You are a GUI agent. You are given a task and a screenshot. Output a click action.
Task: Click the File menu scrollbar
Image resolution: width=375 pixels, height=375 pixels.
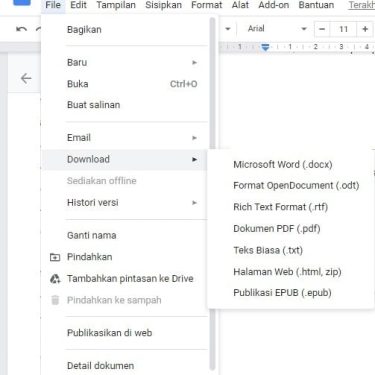click(212, 193)
